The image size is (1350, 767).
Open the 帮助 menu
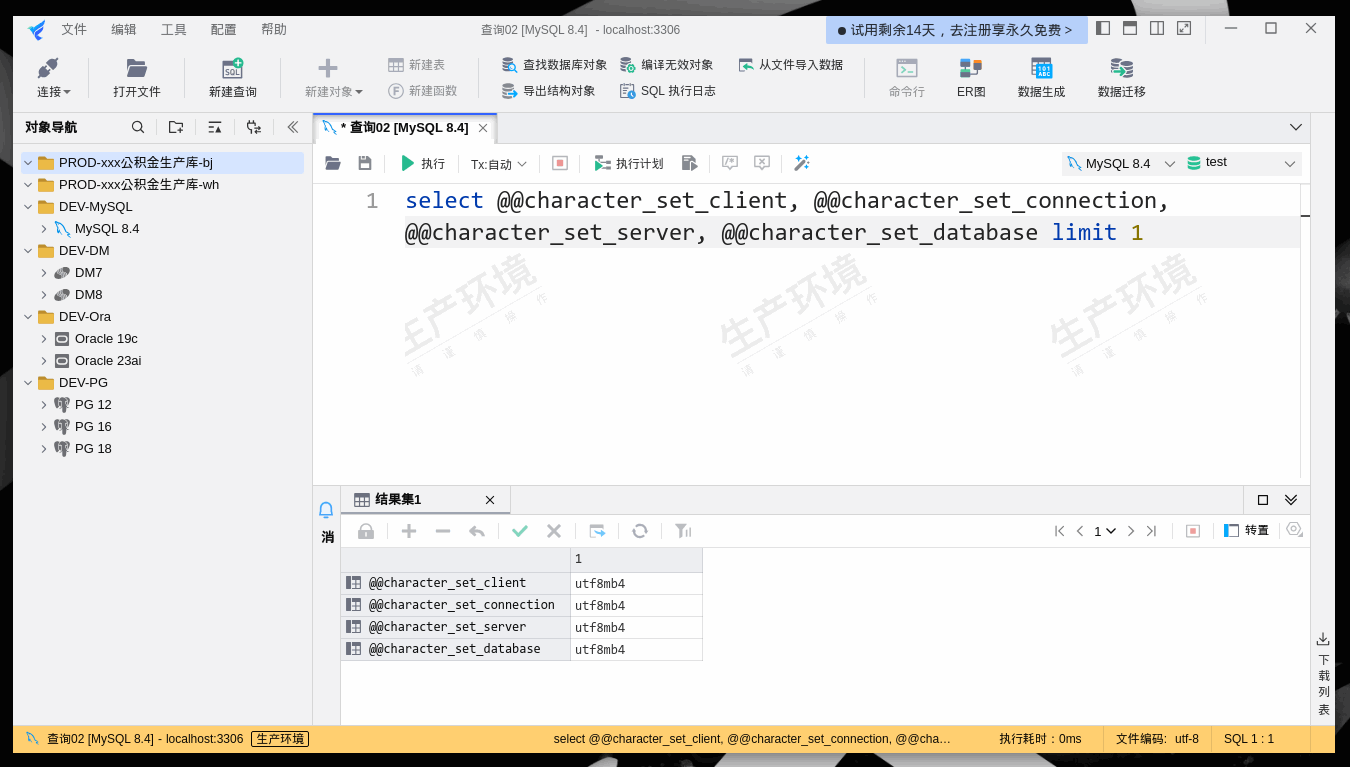(274, 29)
